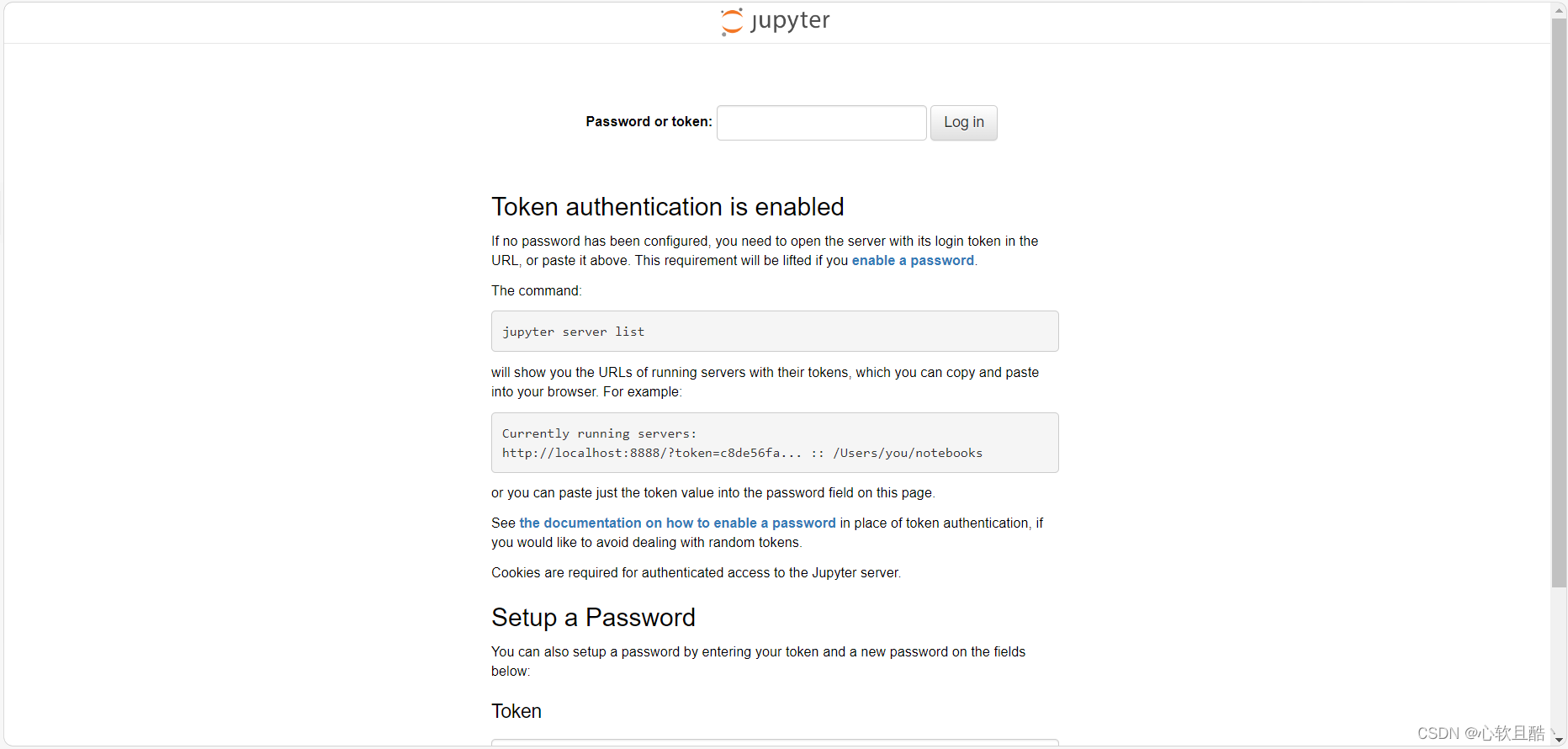Select the Currently running servers example block

pyautogui.click(x=774, y=442)
